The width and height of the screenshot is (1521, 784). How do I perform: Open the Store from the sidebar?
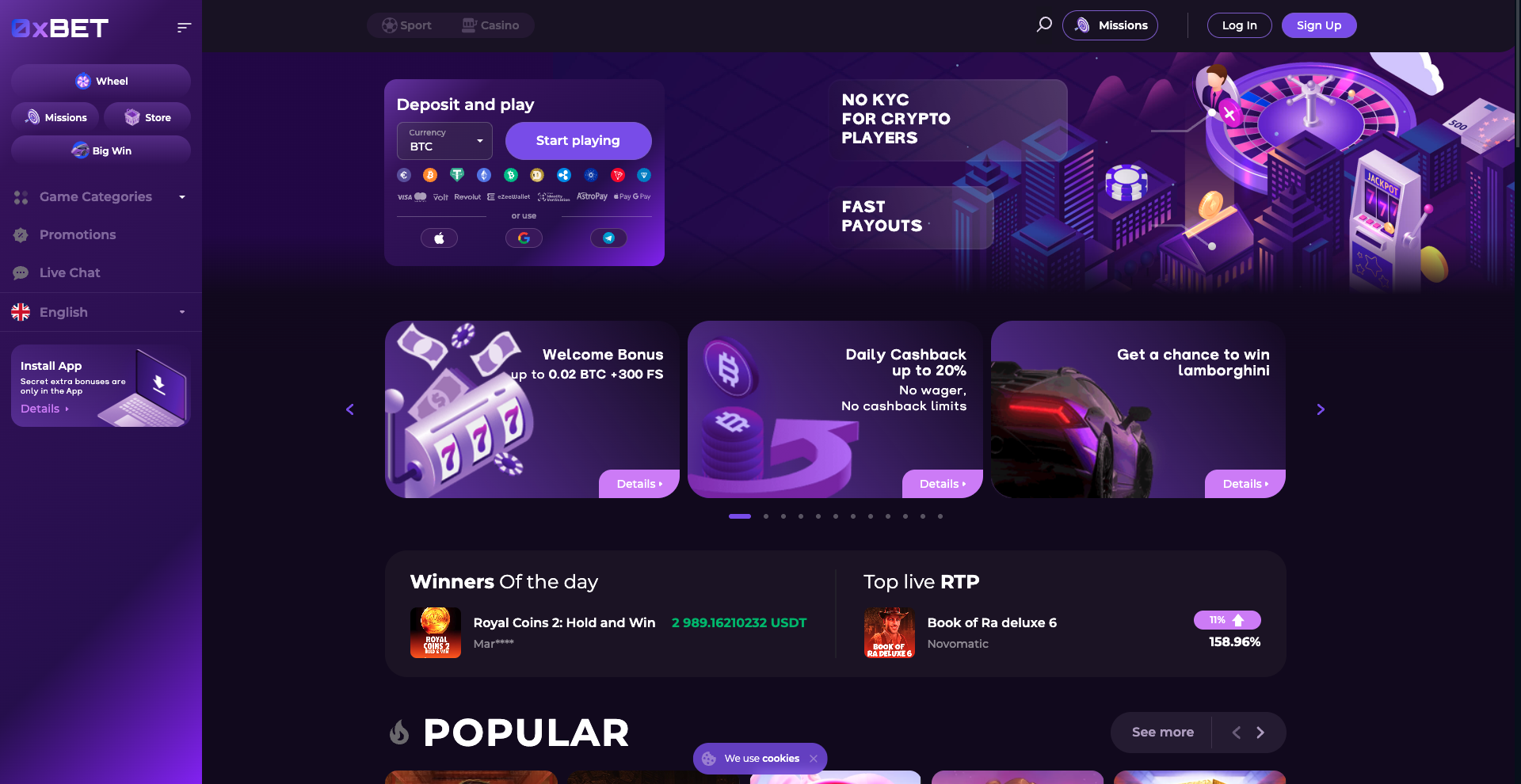click(147, 117)
